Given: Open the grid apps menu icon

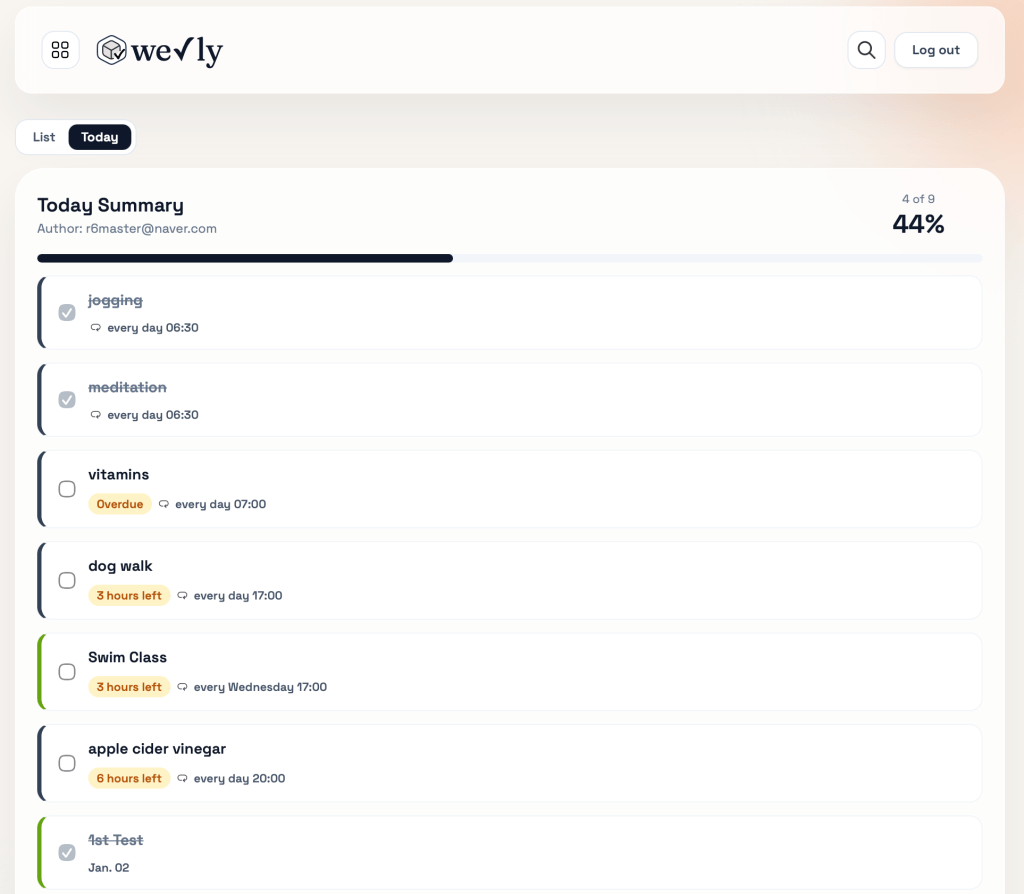Looking at the screenshot, I should [60, 50].
